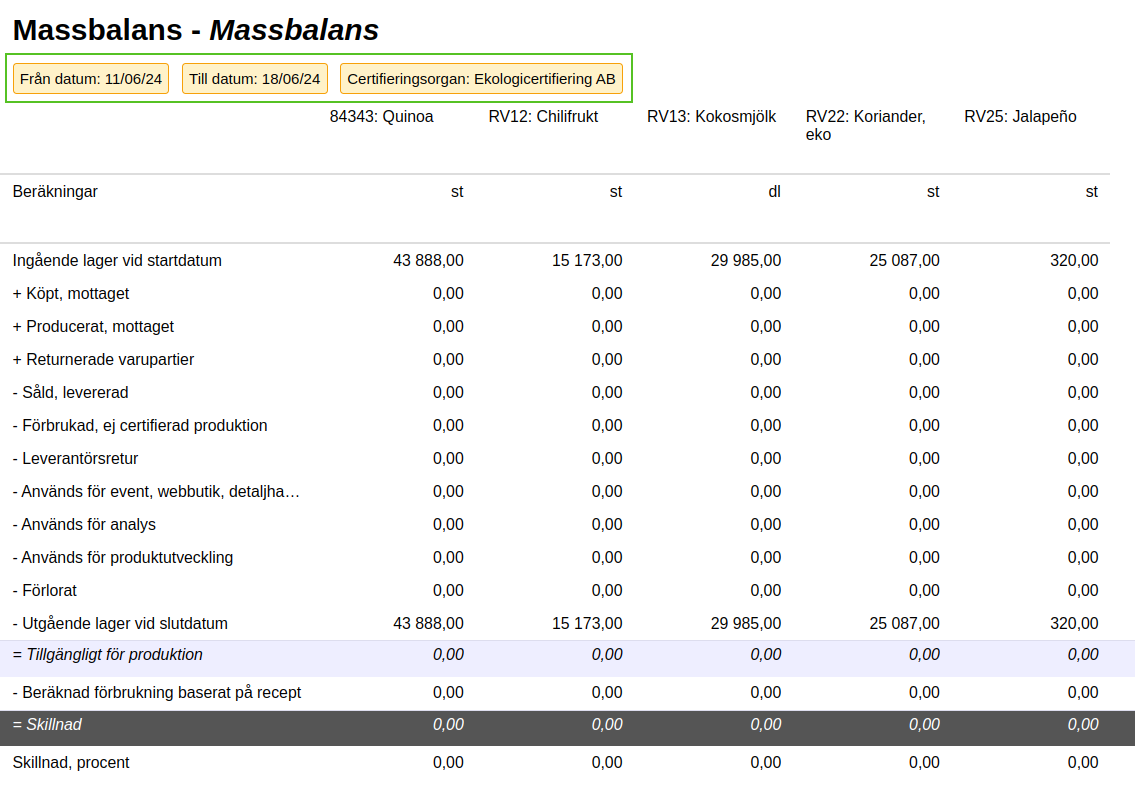Select the highlighted '= Tillgängligt för produktion' row label
This screenshot has height=809, width=1135.
tap(108, 655)
